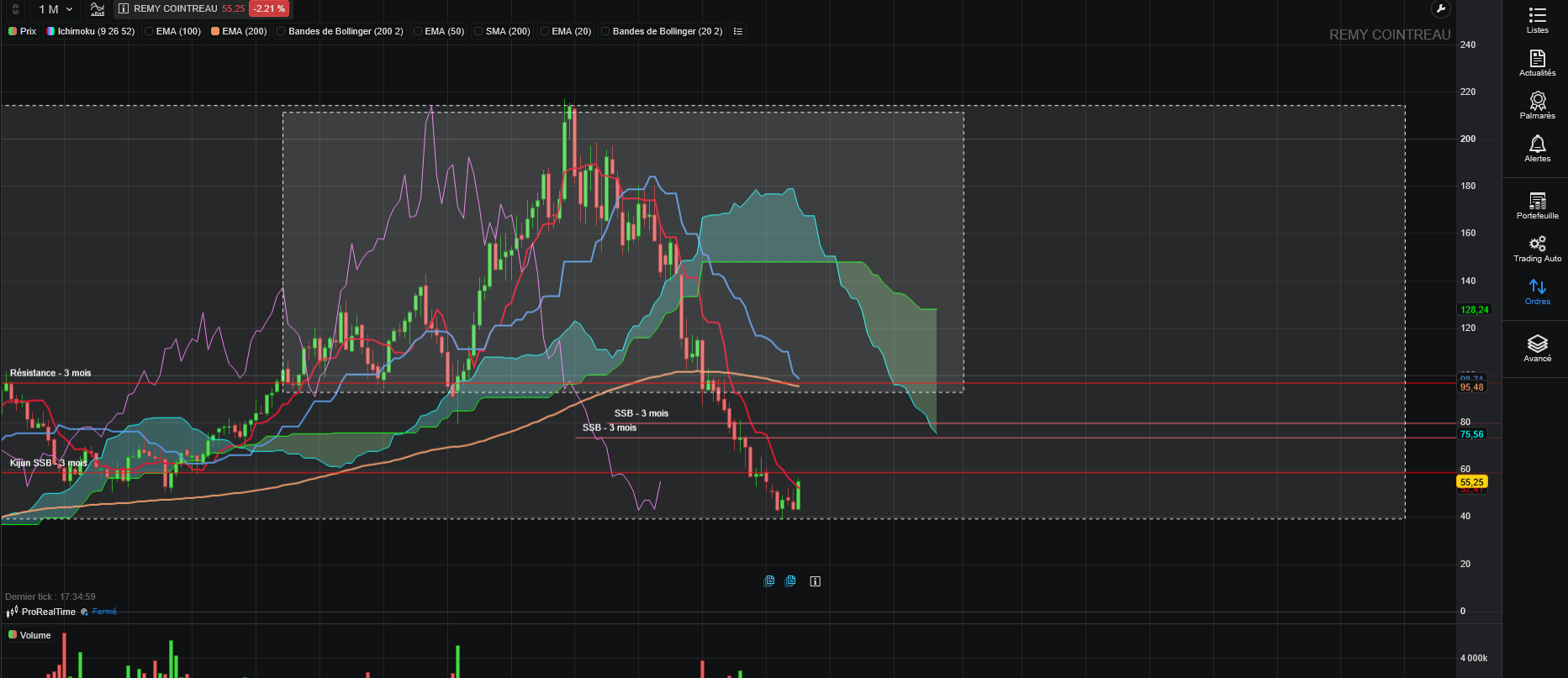The height and width of the screenshot is (678, 1568).
Task: Open the Palmarès rankings
Action: coord(1537,106)
